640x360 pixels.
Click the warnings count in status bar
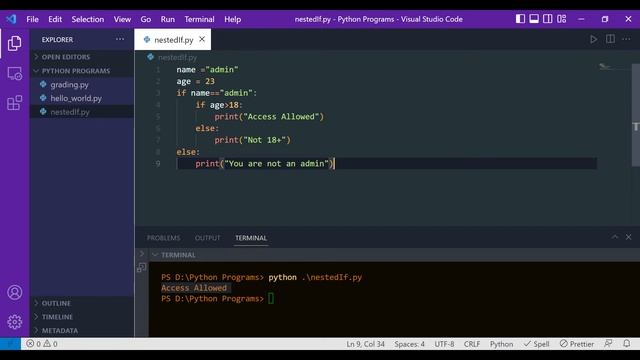tap(51, 344)
